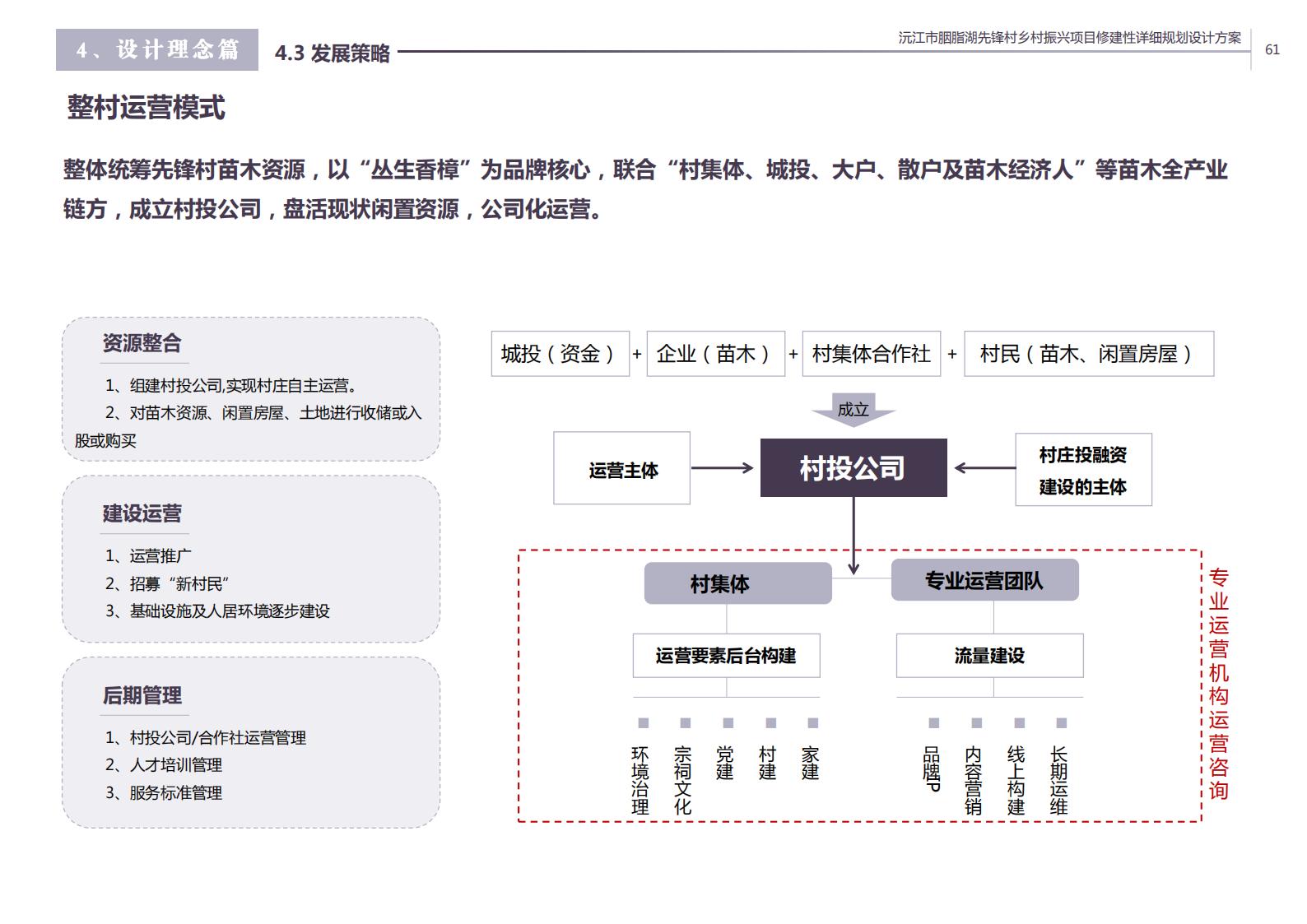
Task: Click the '4.3 发展策略' subsection title
Action: point(333,53)
